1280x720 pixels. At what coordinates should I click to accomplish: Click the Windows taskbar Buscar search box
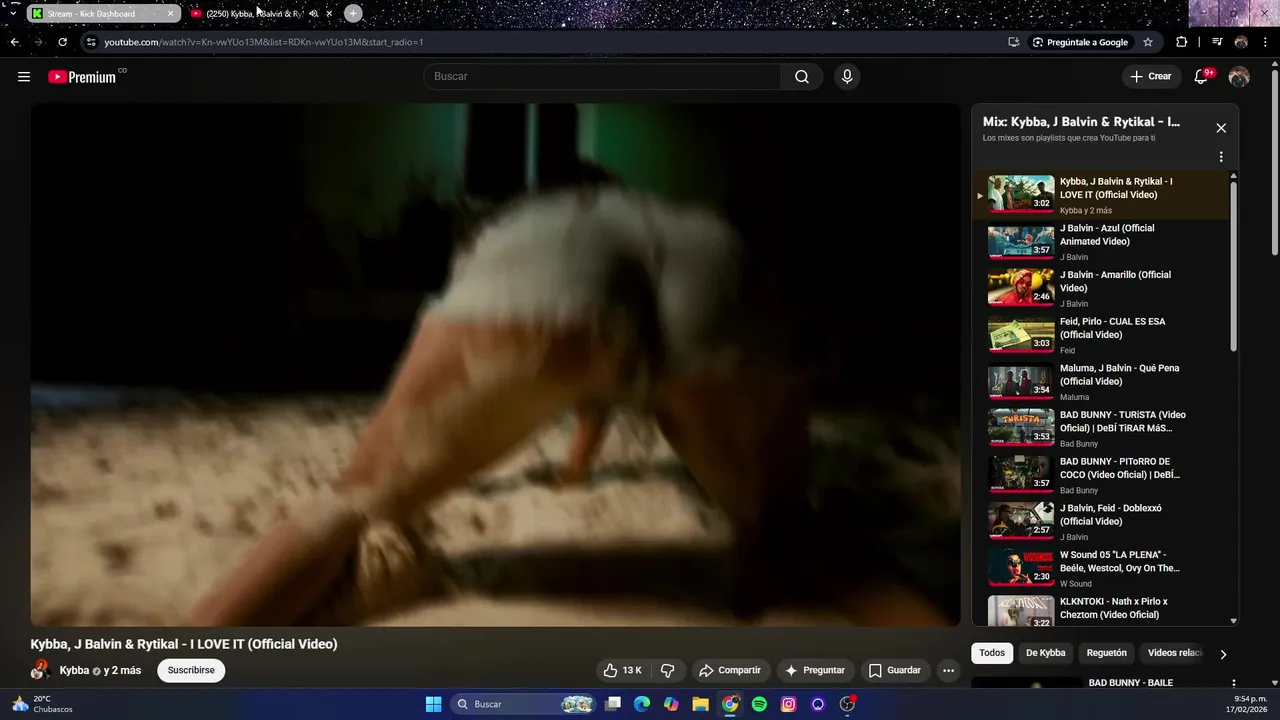point(523,704)
